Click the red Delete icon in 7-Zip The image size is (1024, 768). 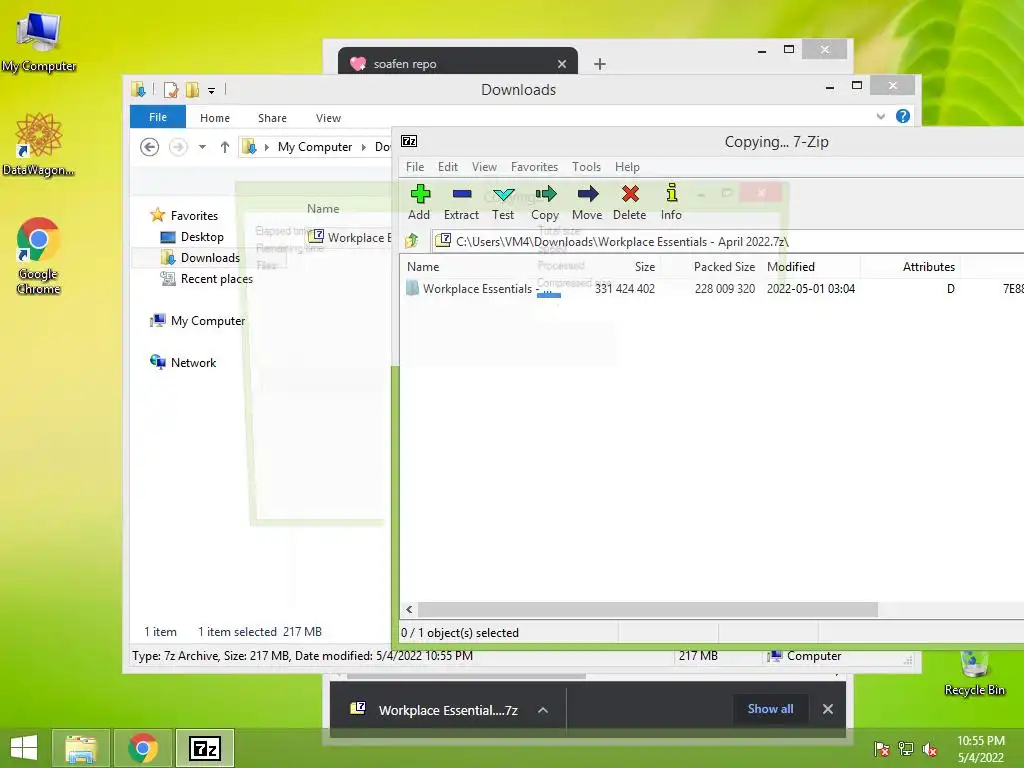tap(630, 202)
